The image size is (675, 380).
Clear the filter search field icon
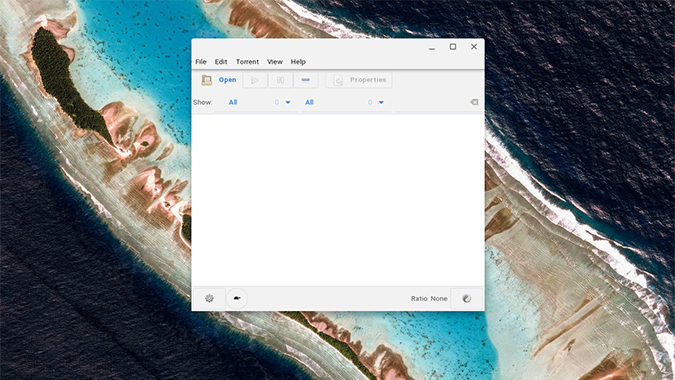(x=474, y=102)
